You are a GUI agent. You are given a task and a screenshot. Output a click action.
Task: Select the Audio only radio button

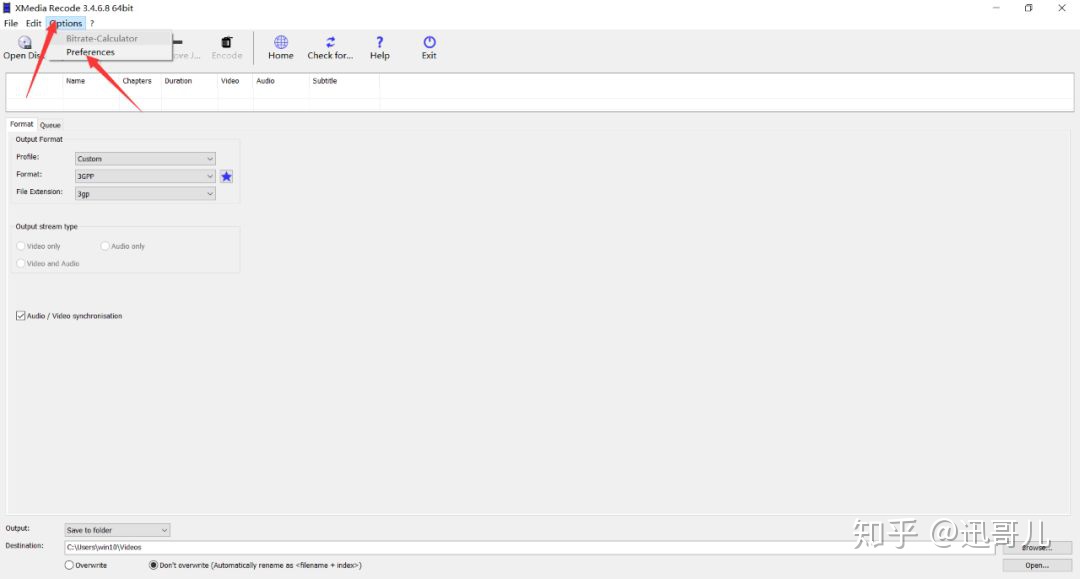105,246
